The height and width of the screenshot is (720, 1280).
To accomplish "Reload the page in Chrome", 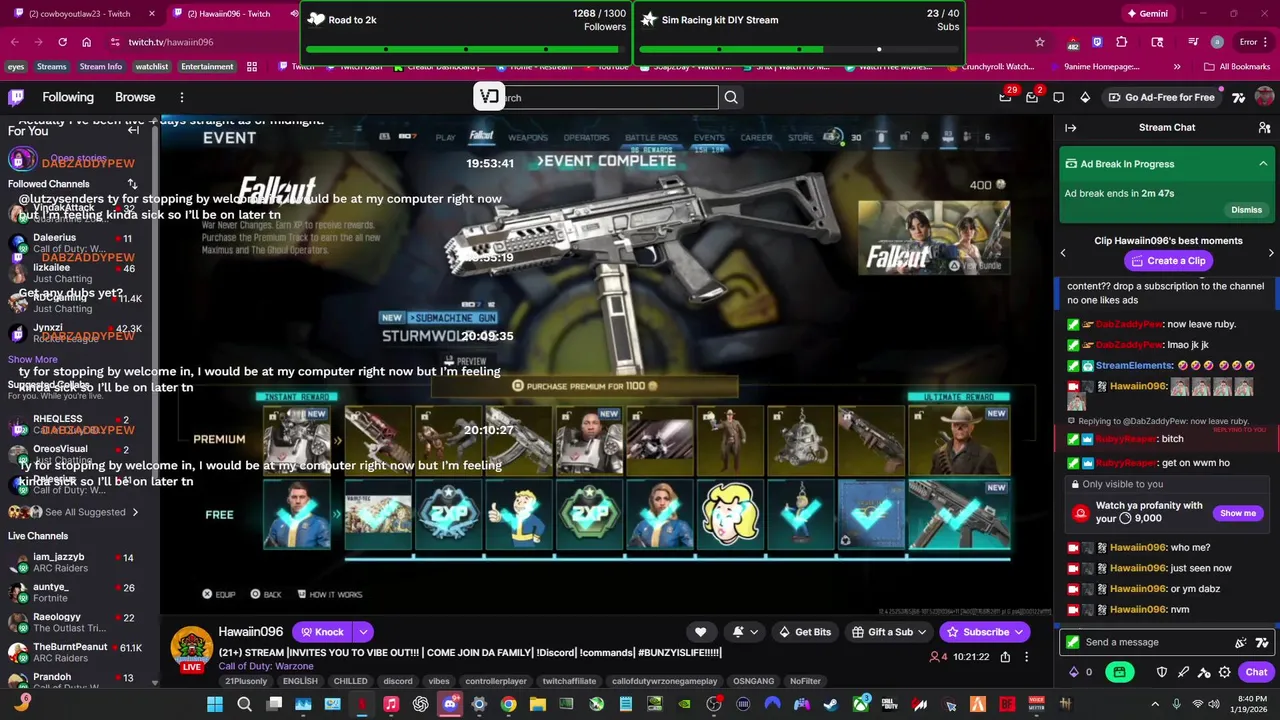I will tap(62, 42).
